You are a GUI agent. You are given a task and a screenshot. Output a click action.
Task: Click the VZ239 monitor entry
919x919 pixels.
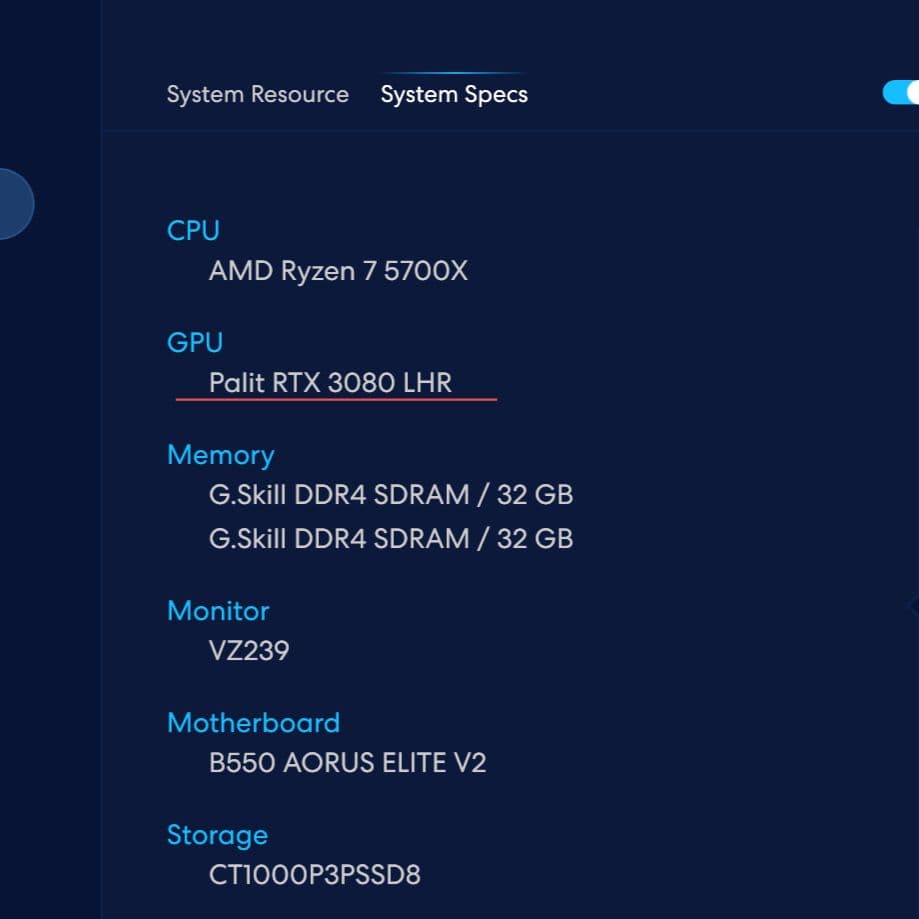pos(249,651)
